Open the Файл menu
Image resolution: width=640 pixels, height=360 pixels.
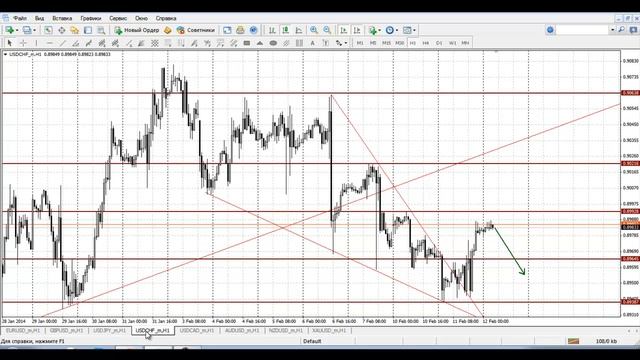tap(19, 18)
